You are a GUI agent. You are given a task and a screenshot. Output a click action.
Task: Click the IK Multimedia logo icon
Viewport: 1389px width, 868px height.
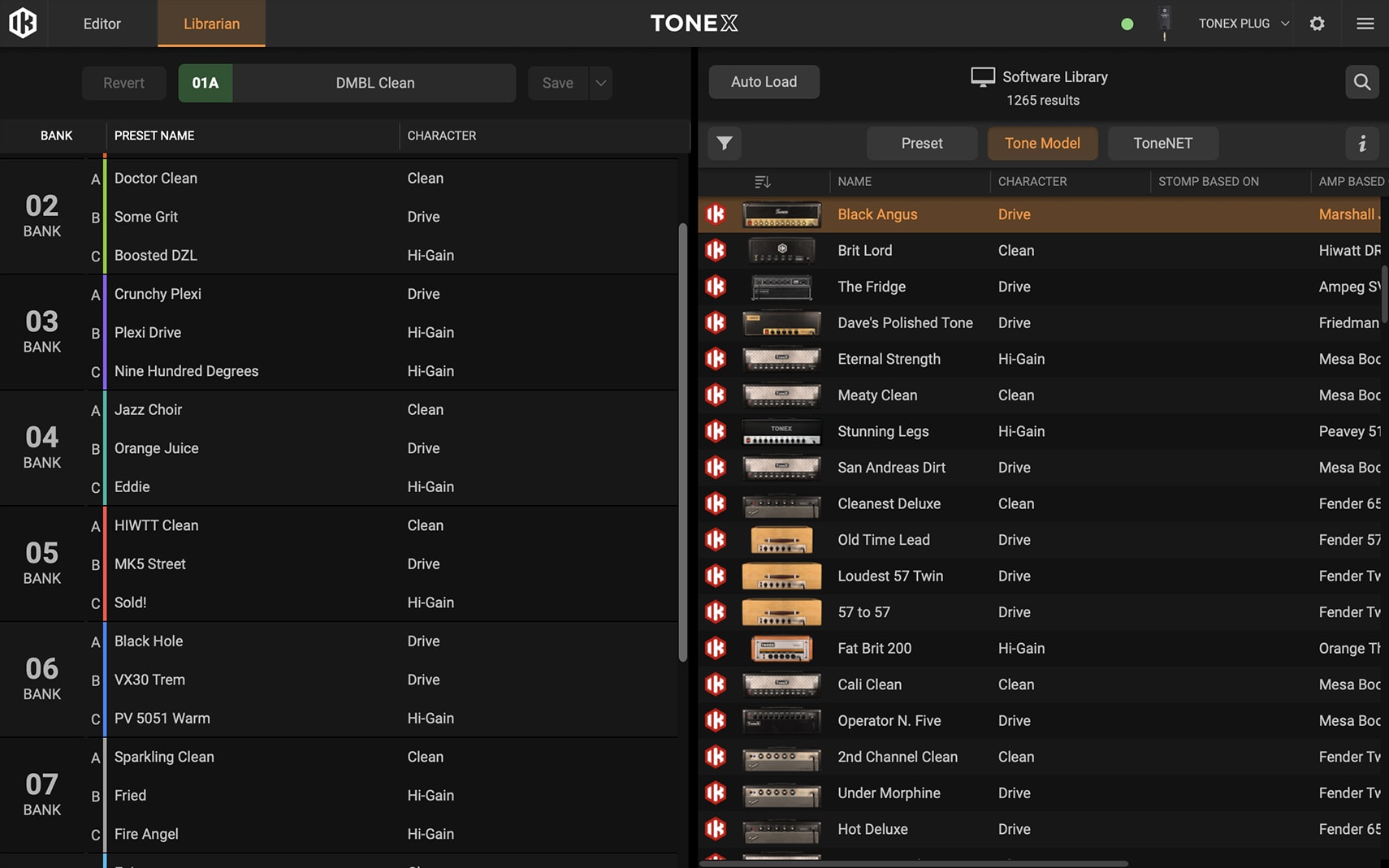[23, 23]
